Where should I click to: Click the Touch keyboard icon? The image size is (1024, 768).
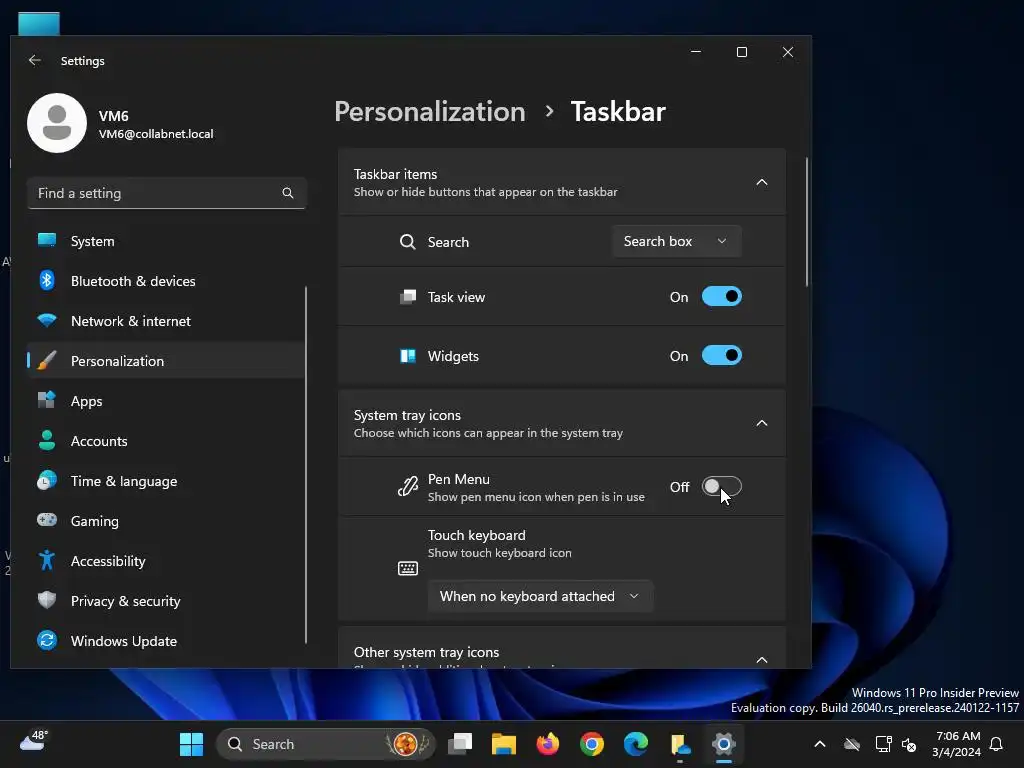click(x=408, y=568)
